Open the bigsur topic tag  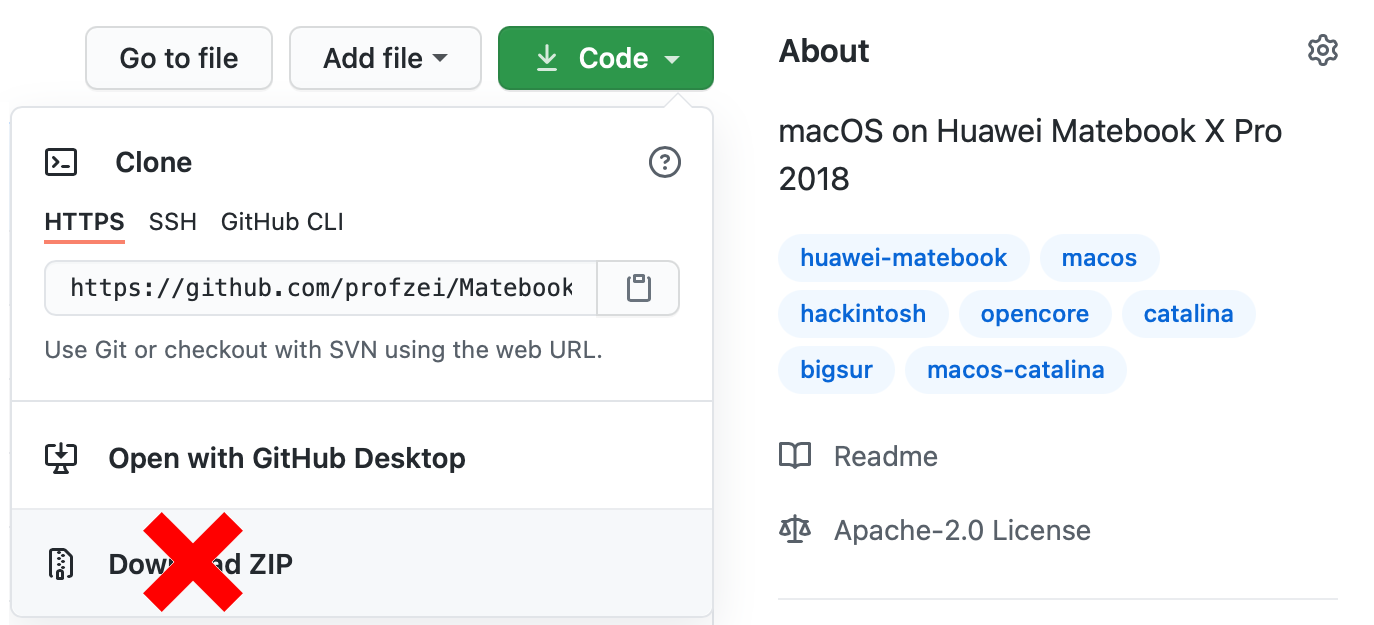point(837,370)
